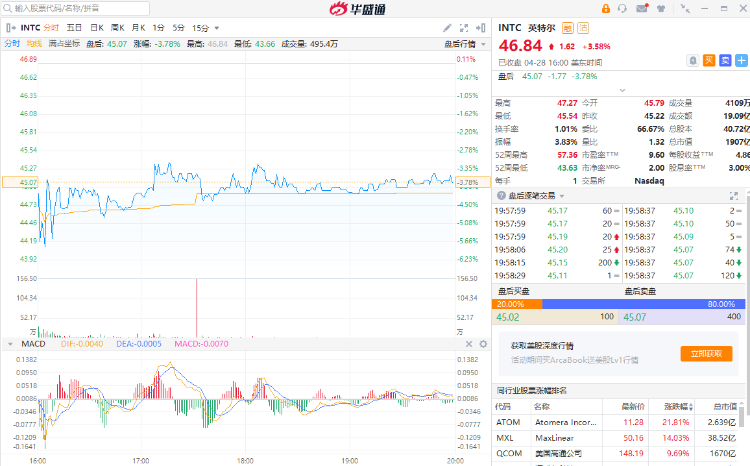750x466 pixels.
Task: Select the 5分 chart interval tab
Action: point(178,28)
